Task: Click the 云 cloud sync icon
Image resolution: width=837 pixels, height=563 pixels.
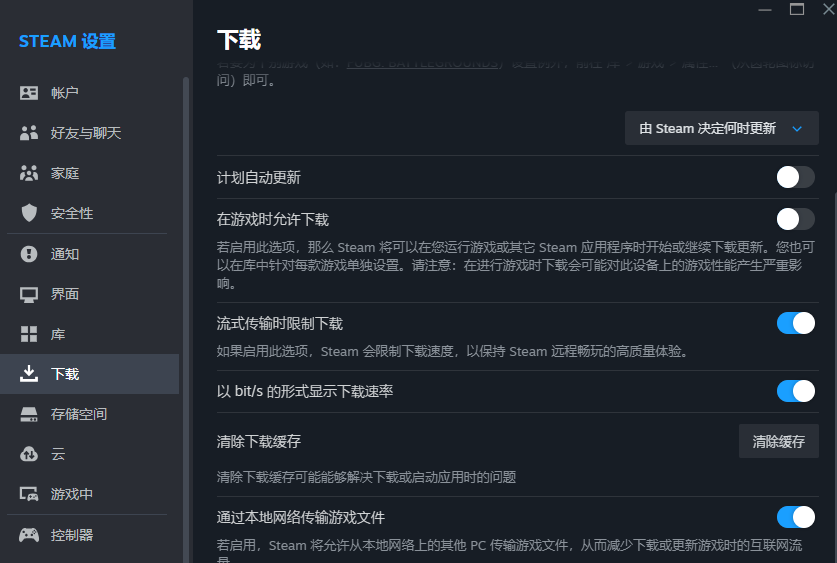Action: click(29, 454)
